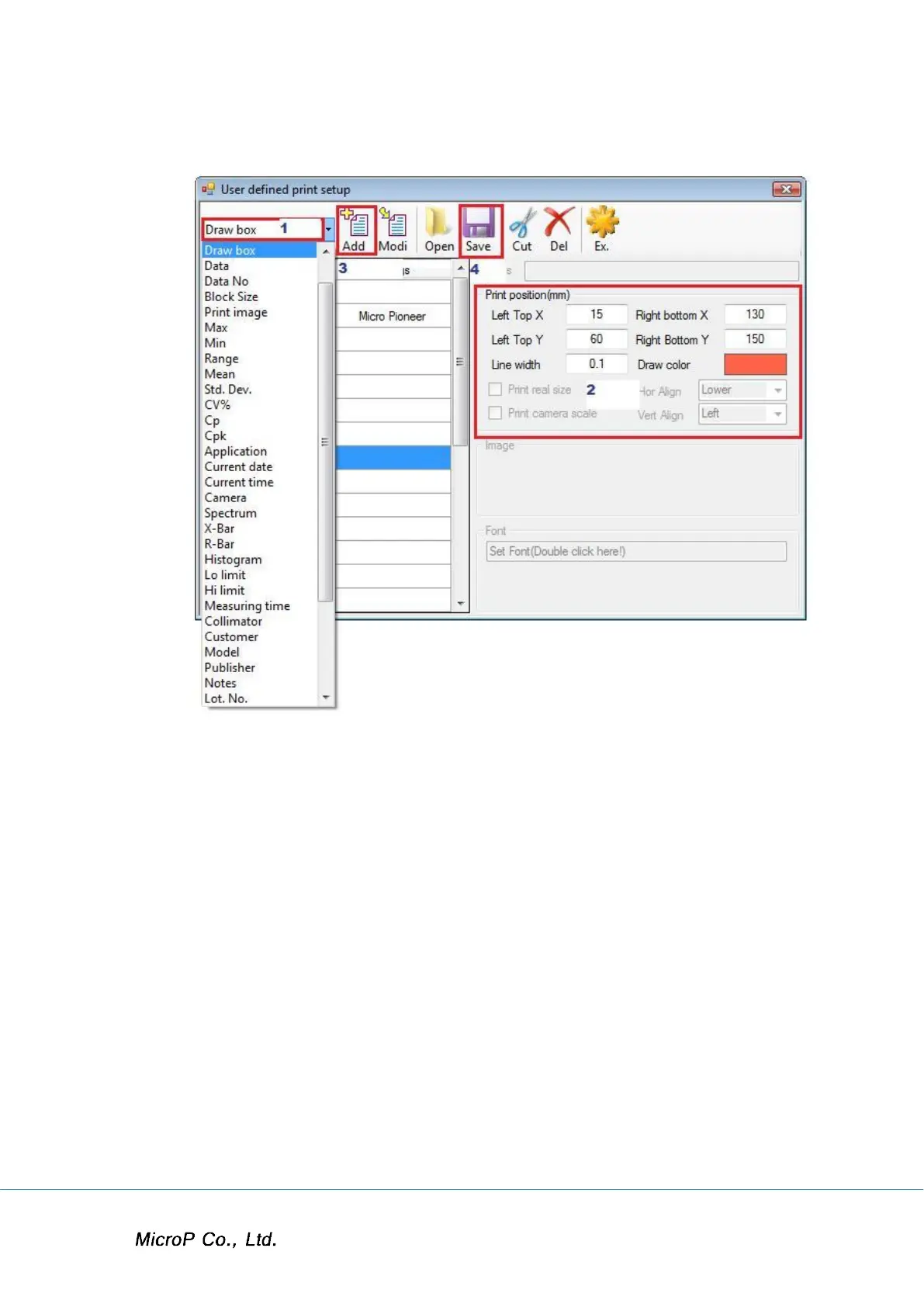
Task: Pick Lot. No. from the list
Action: pyautogui.click(x=259, y=699)
